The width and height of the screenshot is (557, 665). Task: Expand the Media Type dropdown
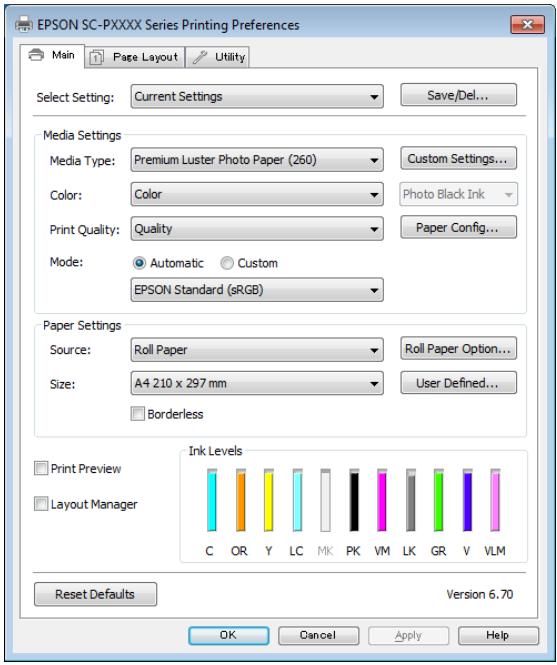point(257,160)
